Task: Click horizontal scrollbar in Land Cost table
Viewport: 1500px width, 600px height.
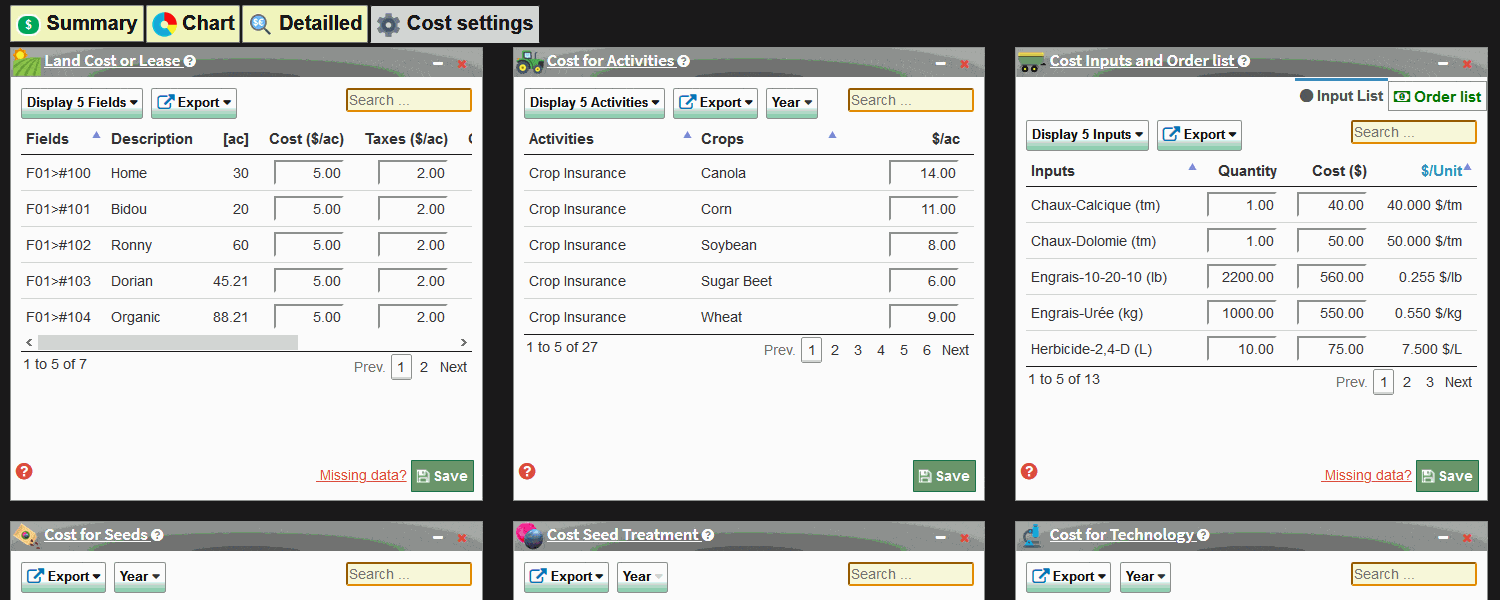Action: pyautogui.click(x=167, y=343)
